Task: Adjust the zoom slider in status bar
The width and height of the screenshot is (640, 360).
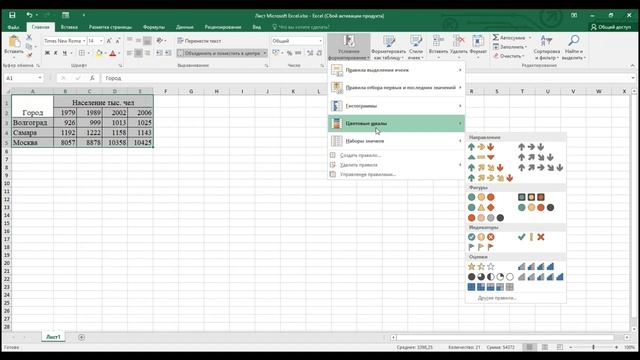Action: (593, 347)
